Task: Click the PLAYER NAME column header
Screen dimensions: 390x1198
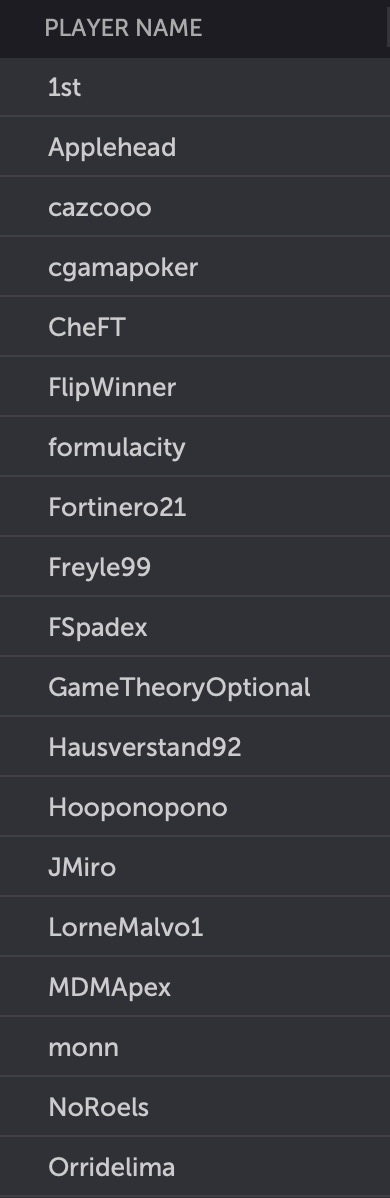Action: [123, 28]
